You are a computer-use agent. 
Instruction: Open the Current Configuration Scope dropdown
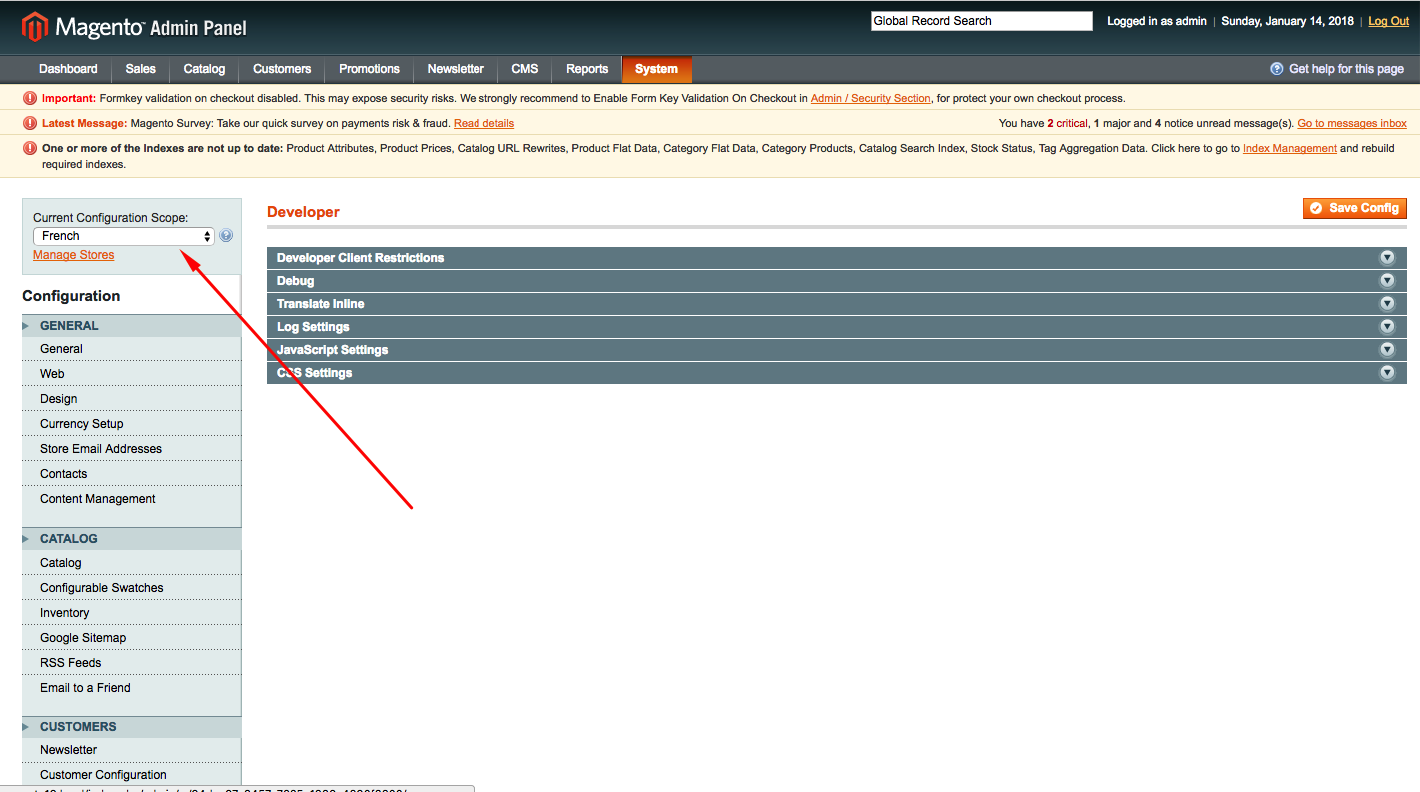click(x=122, y=235)
